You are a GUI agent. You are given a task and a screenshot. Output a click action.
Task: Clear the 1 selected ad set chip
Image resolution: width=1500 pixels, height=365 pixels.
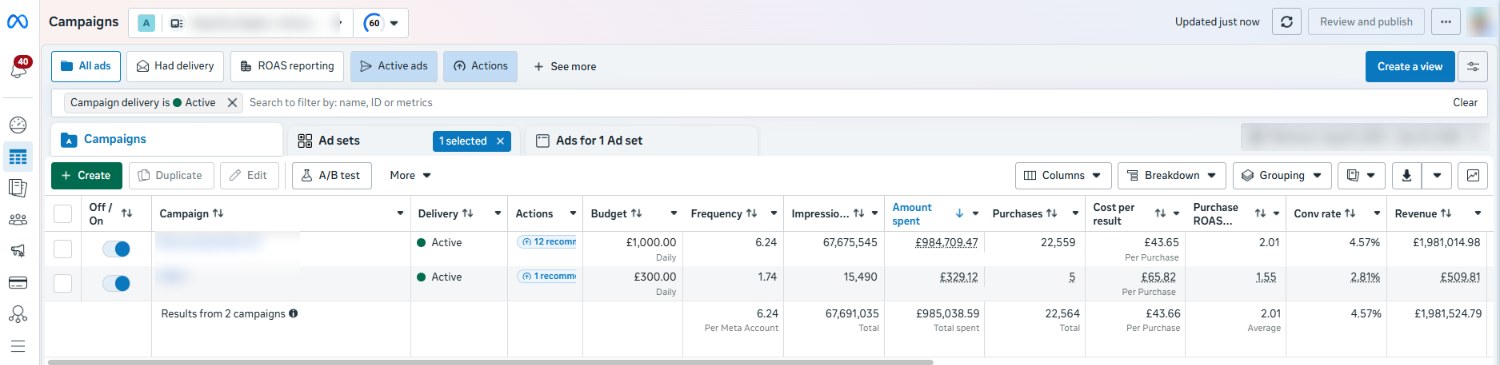coord(500,141)
